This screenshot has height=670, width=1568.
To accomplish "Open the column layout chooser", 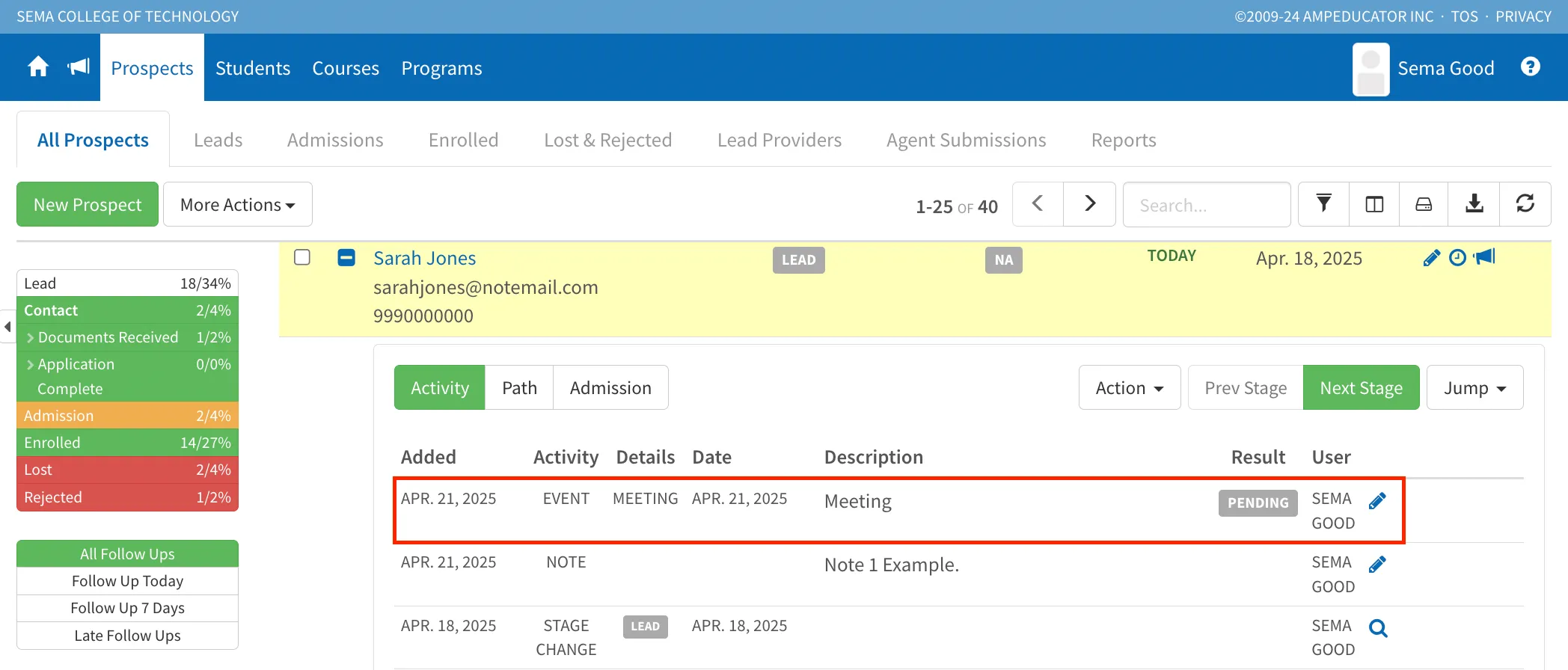I will tap(1374, 204).
